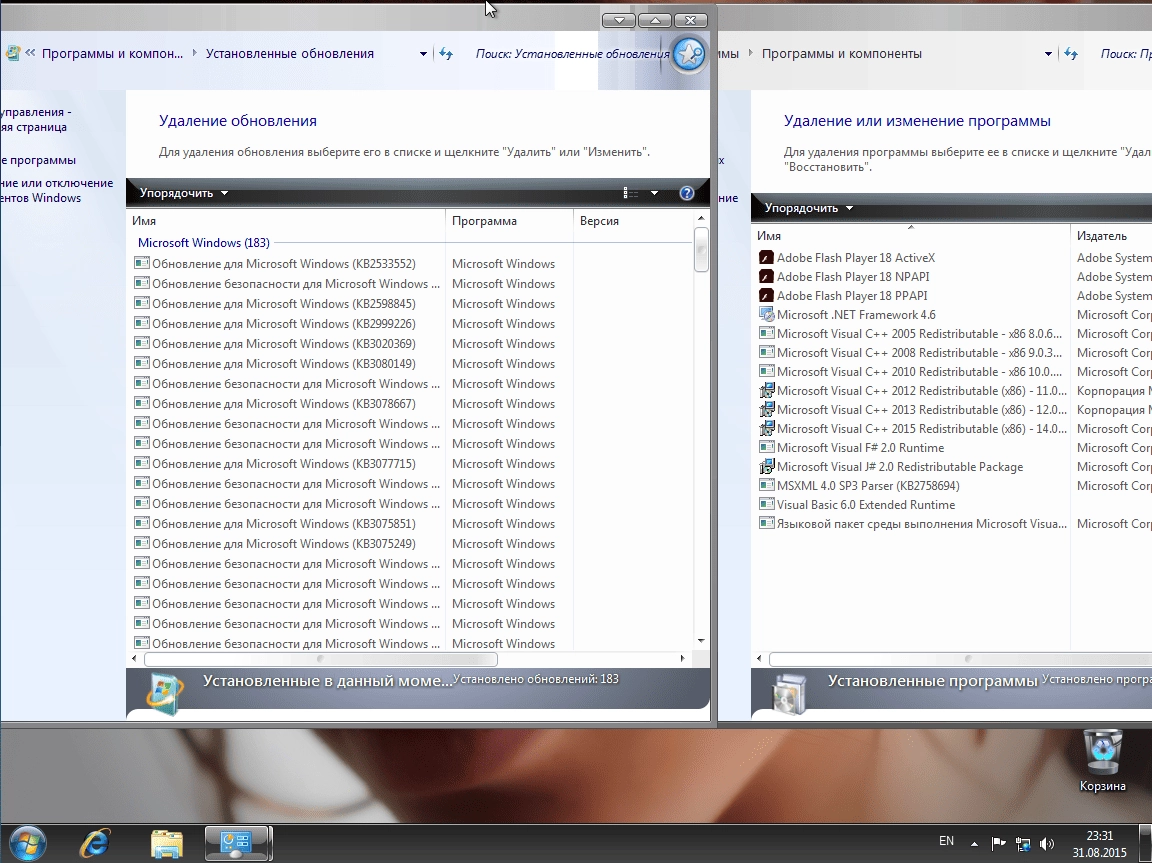Refresh the Installed Updates address bar
Viewport: 1152px width, 863px height.
446,54
